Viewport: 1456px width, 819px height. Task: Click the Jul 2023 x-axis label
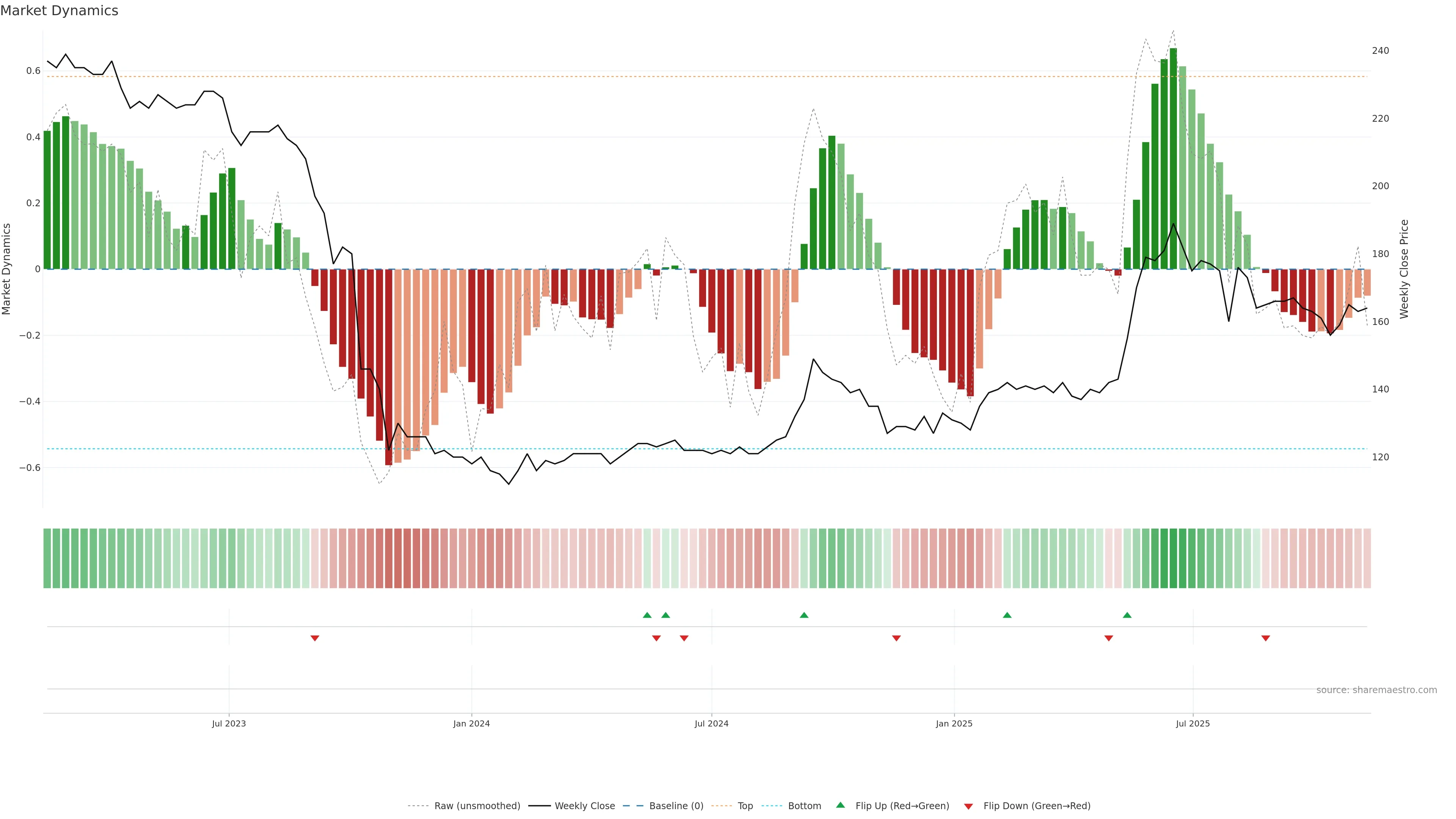[x=229, y=723]
